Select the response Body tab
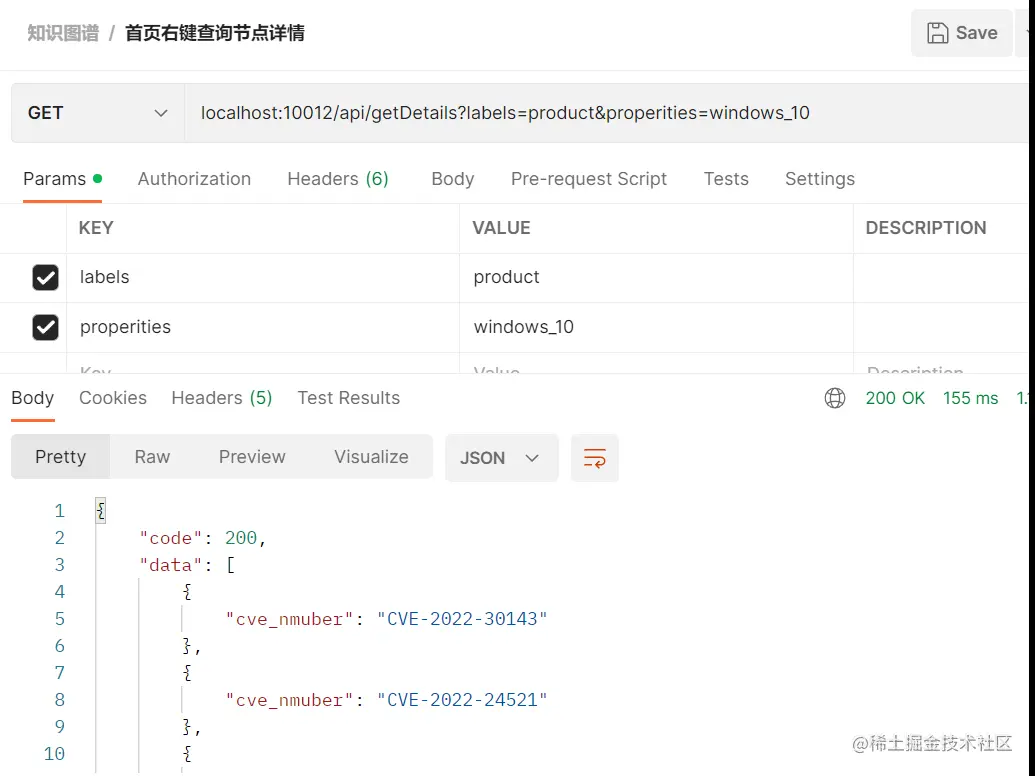This screenshot has width=1035, height=776. pos(33,398)
